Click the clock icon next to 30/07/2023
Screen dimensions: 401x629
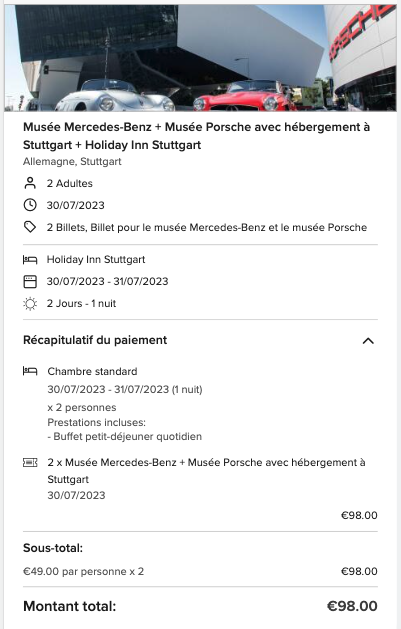tap(30, 205)
